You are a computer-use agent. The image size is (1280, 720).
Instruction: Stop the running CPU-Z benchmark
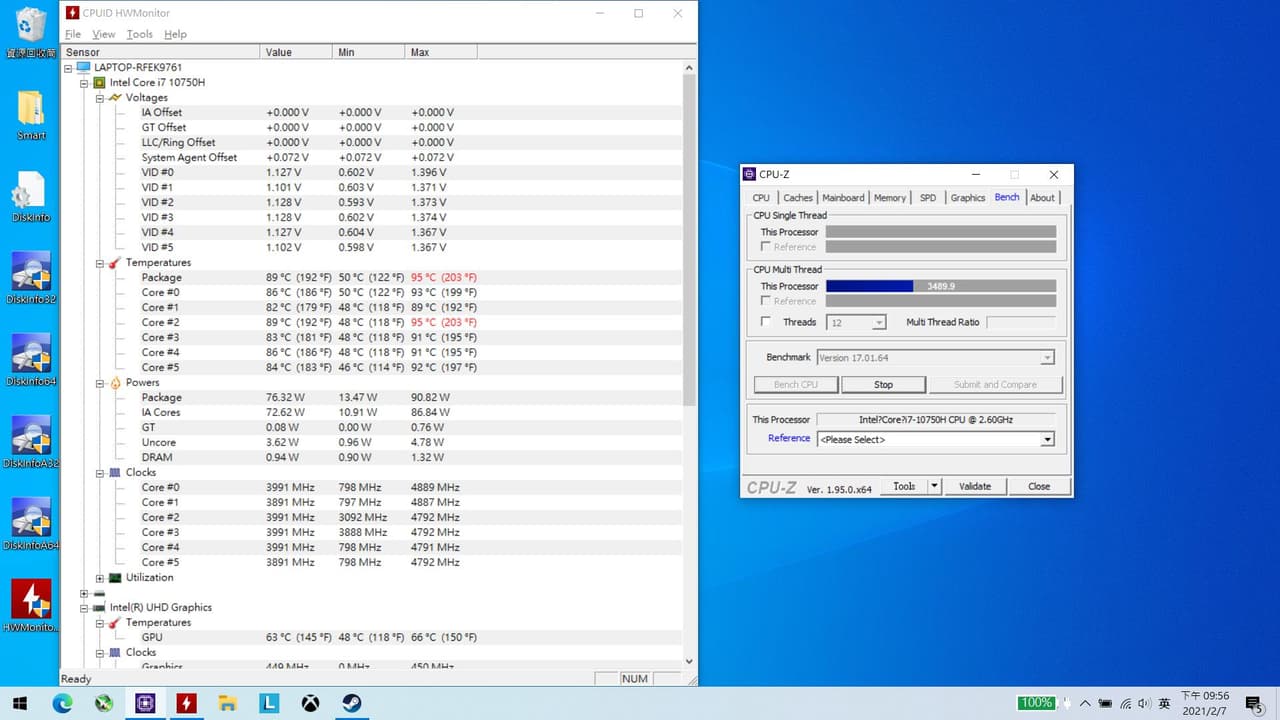[883, 385]
